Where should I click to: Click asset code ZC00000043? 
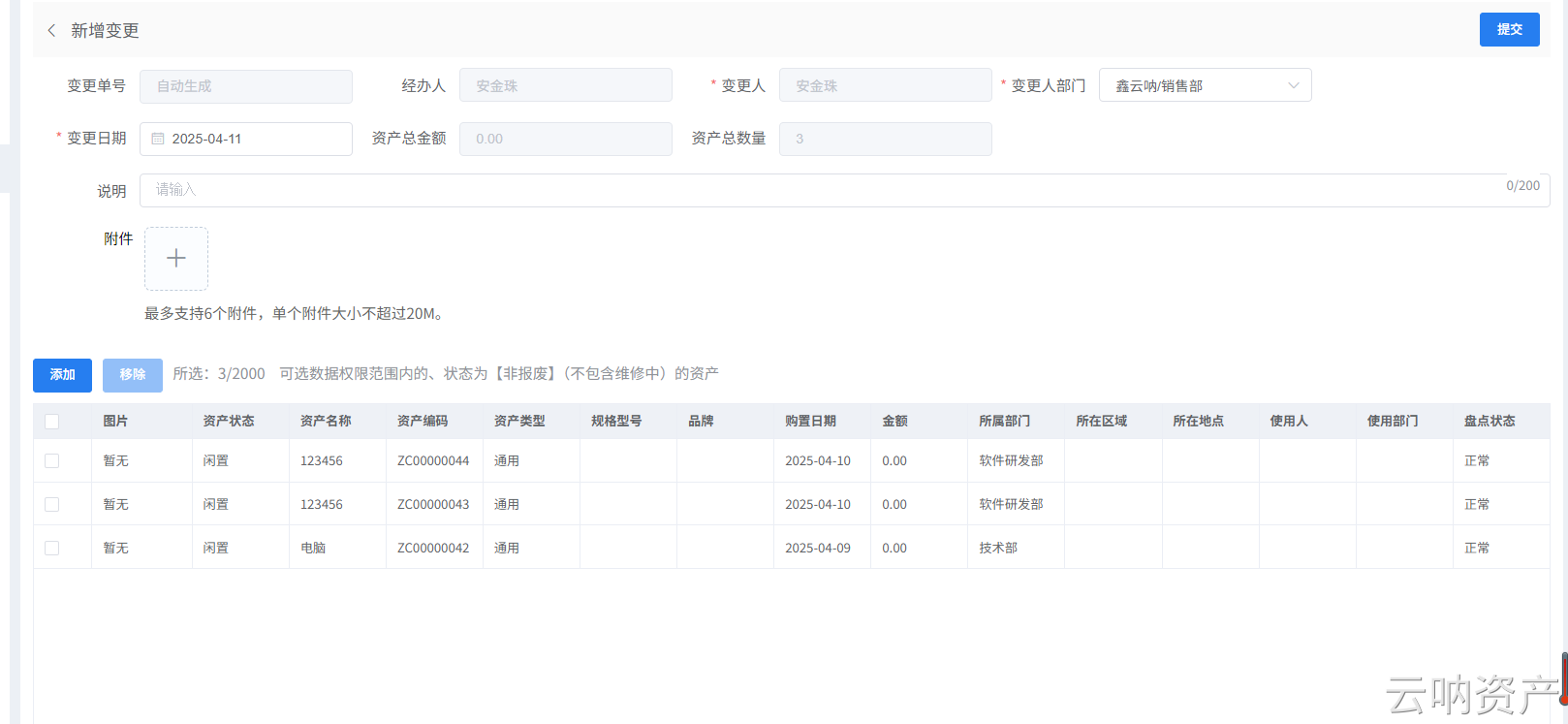(433, 505)
